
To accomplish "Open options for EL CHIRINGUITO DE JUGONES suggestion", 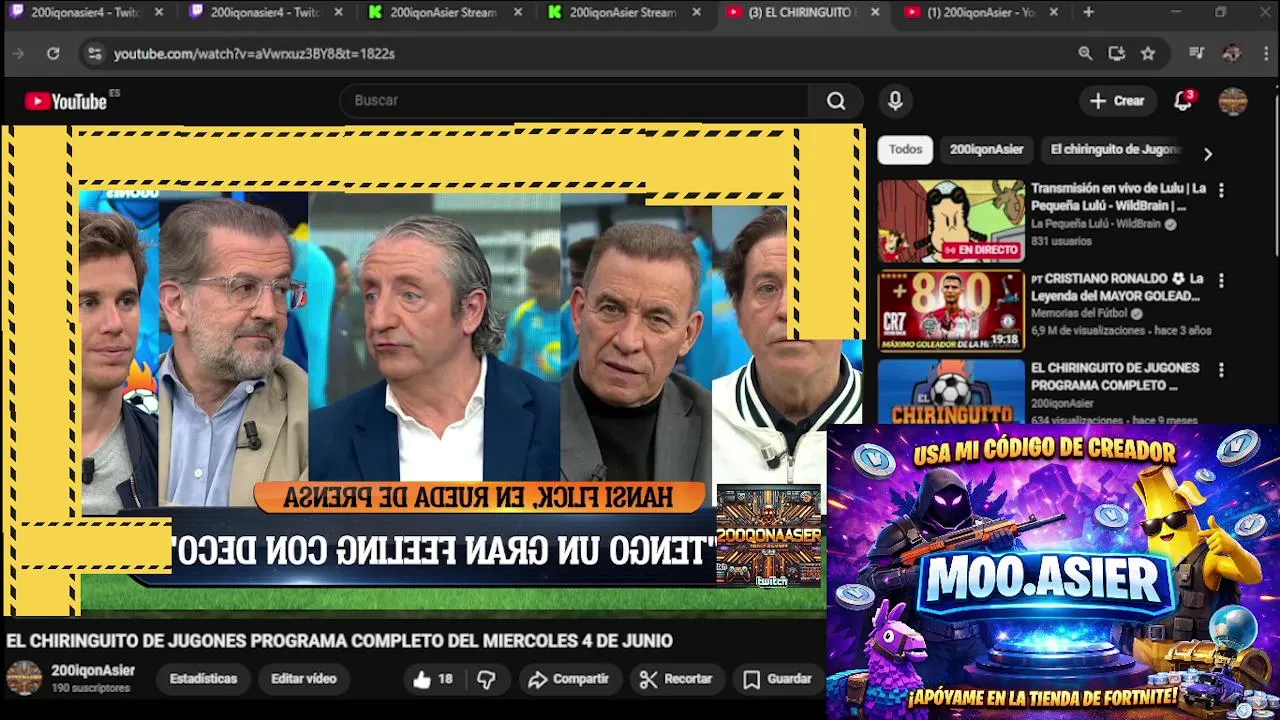I will 1220,369.
